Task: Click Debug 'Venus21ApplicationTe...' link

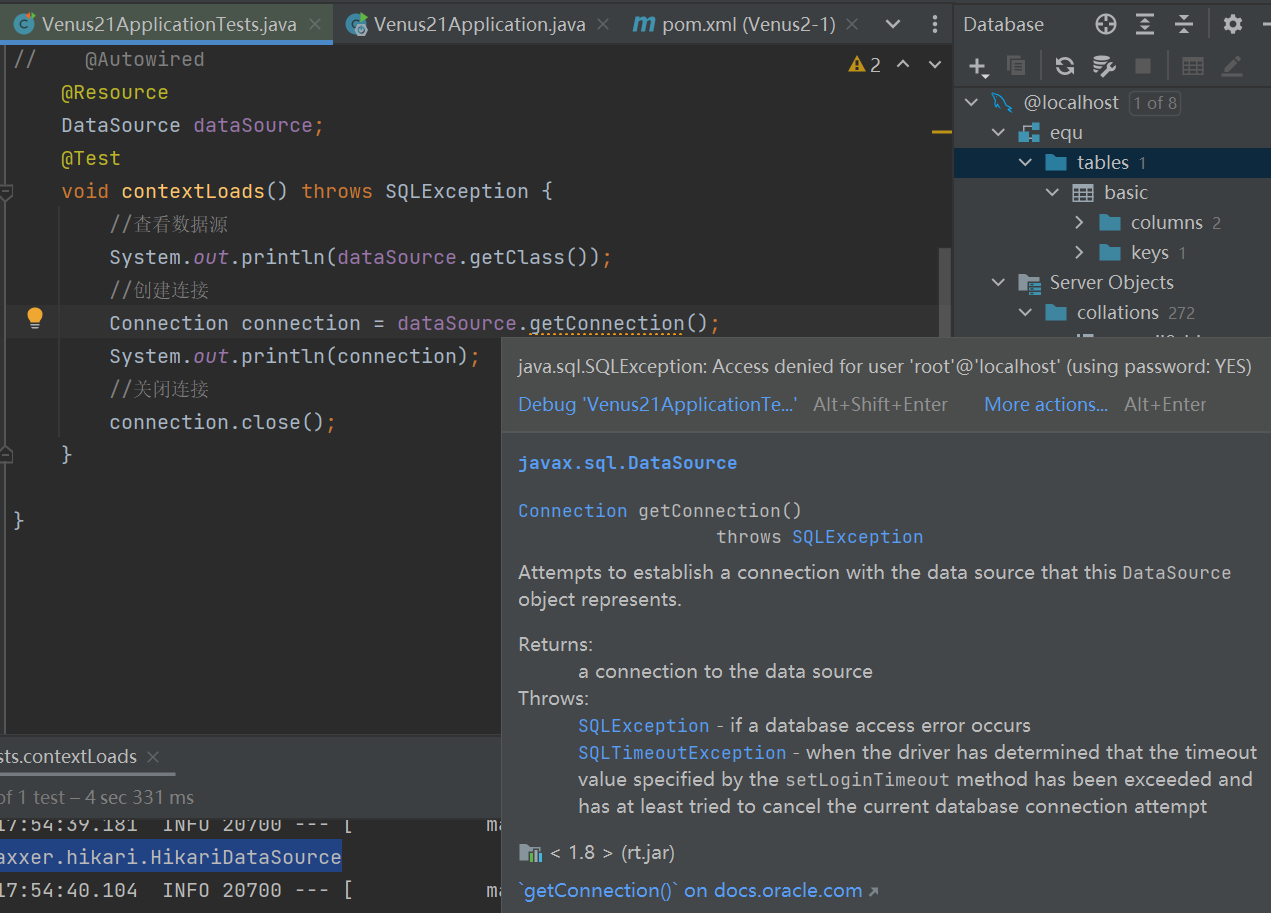Action: pyautogui.click(x=658, y=405)
